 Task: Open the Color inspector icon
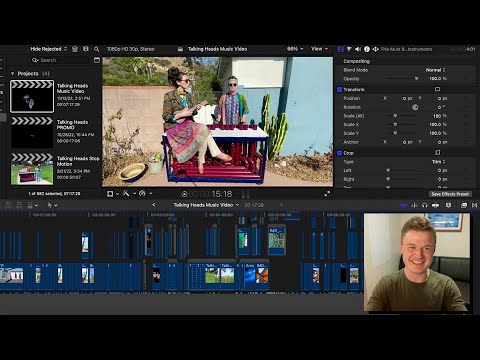pos(349,49)
